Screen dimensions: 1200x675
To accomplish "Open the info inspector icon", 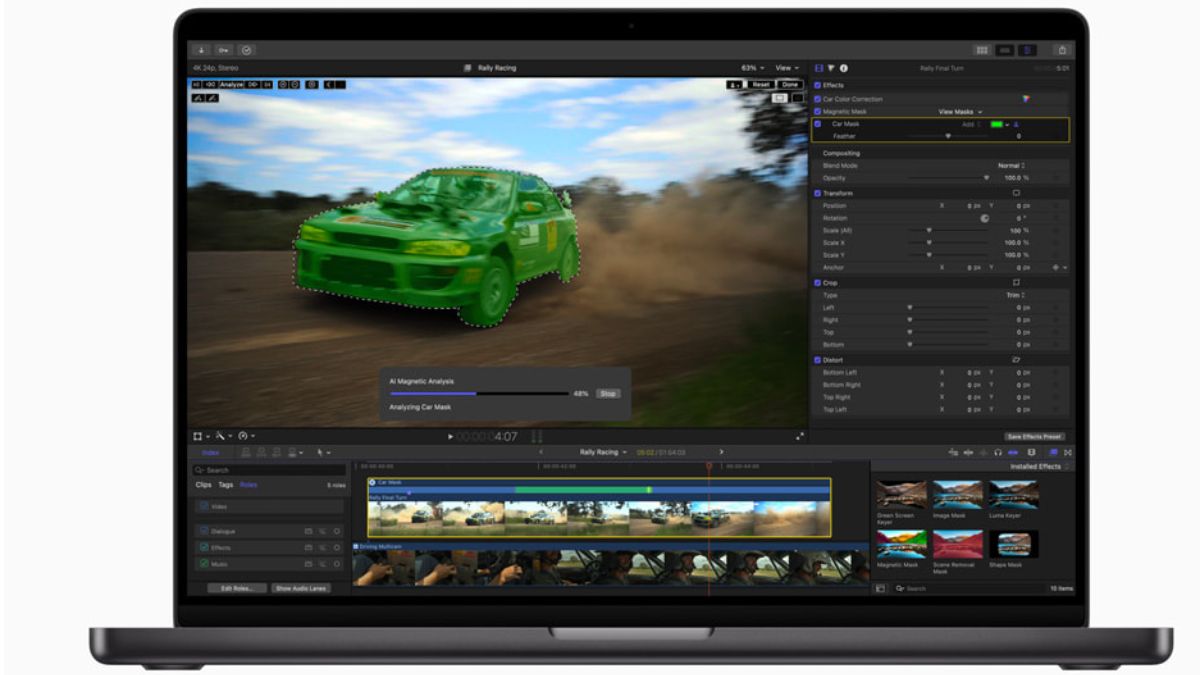I will [844, 68].
